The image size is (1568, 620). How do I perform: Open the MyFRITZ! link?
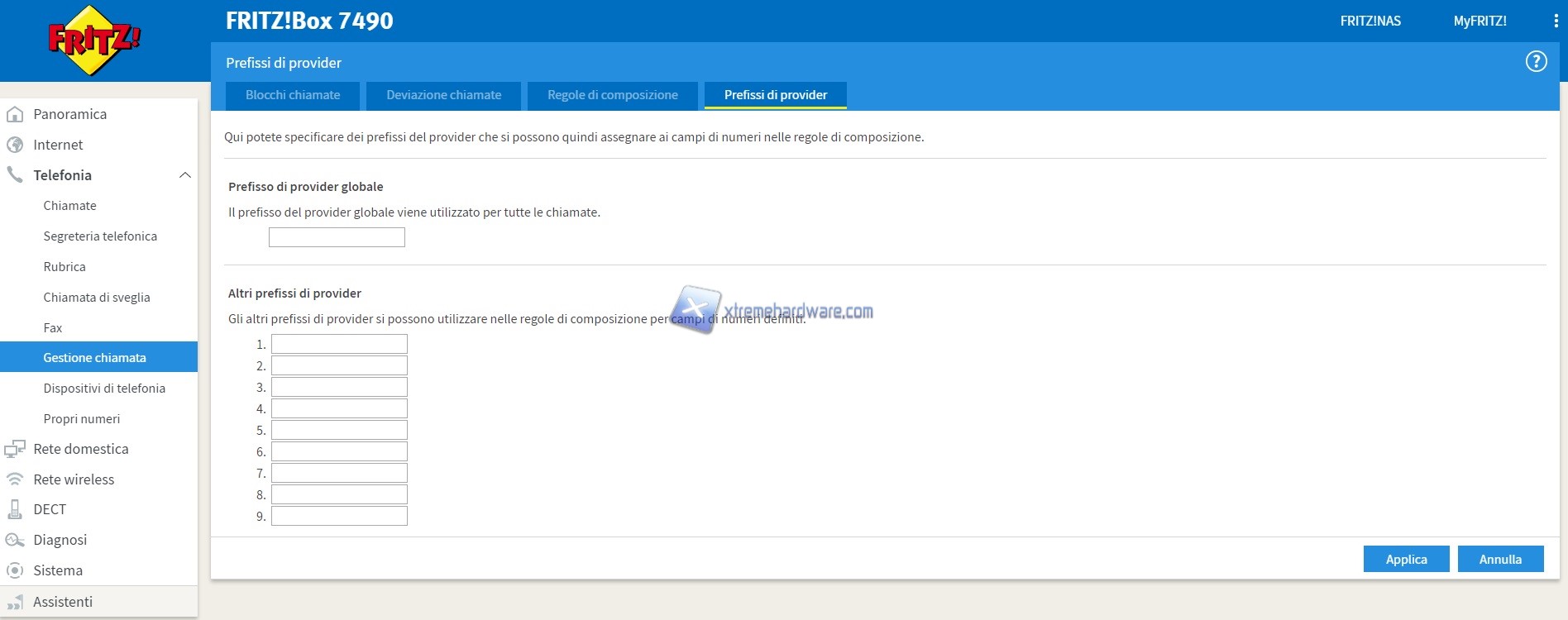pos(1480,21)
